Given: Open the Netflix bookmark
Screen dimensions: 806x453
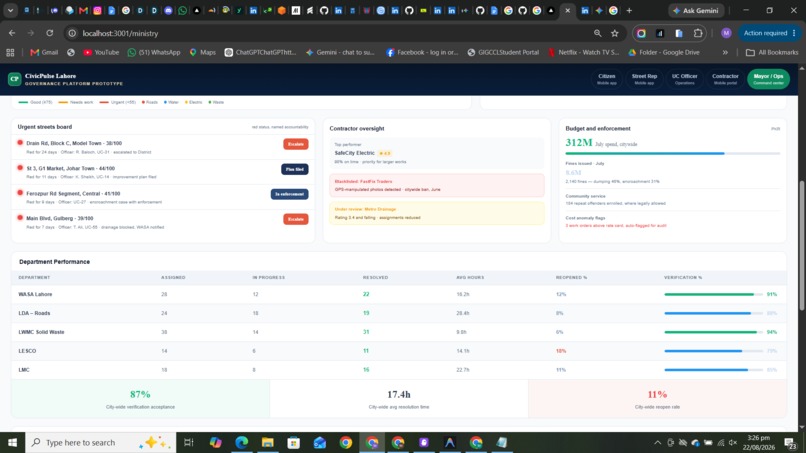Looking at the screenshot, I should point(583,52).
